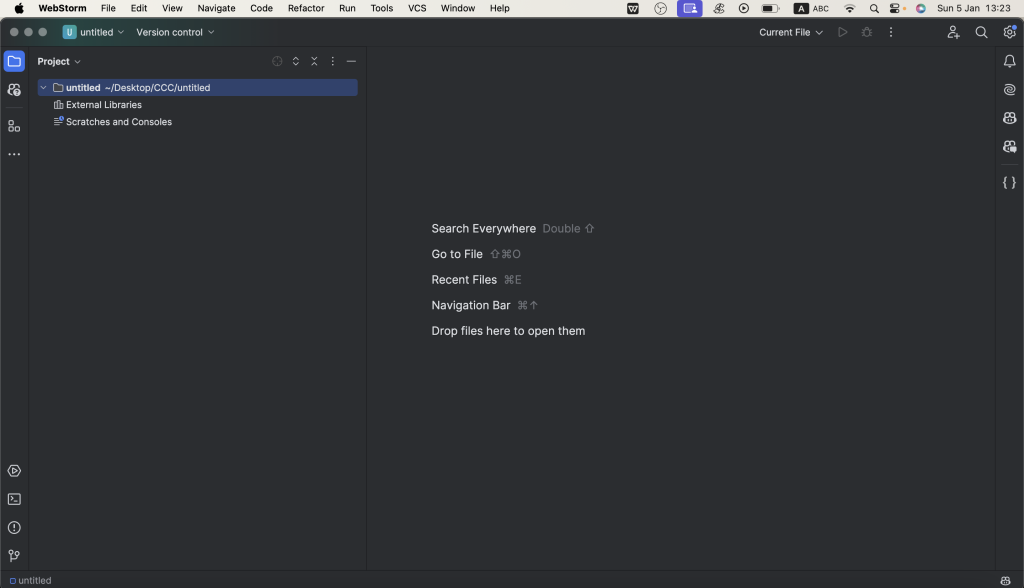
Task: Toggle the Project tool window folder icon
Action: tap(14, 61)
